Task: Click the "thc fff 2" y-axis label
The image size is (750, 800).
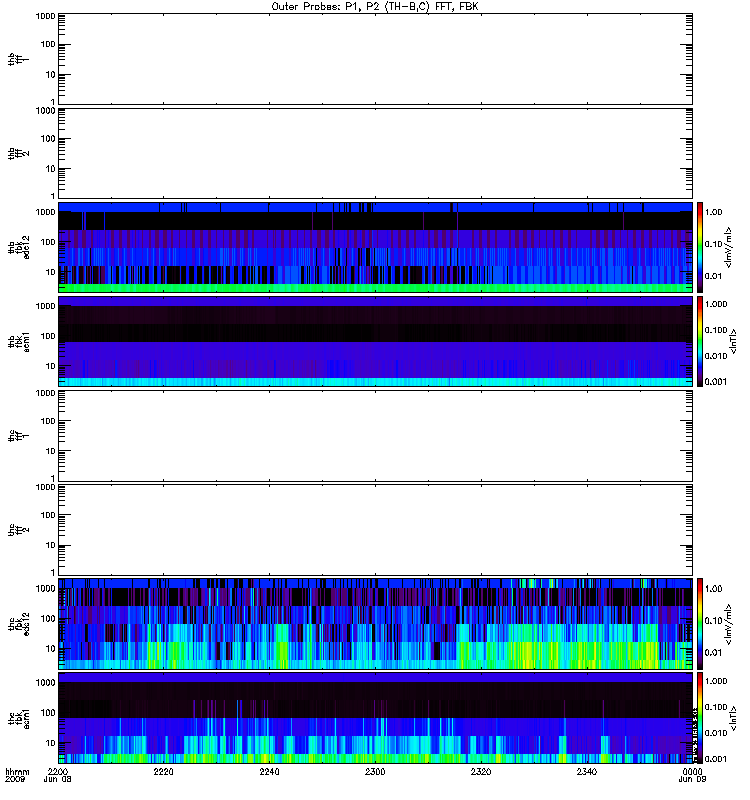Action: pyautogui.click(x=18, y=530)
